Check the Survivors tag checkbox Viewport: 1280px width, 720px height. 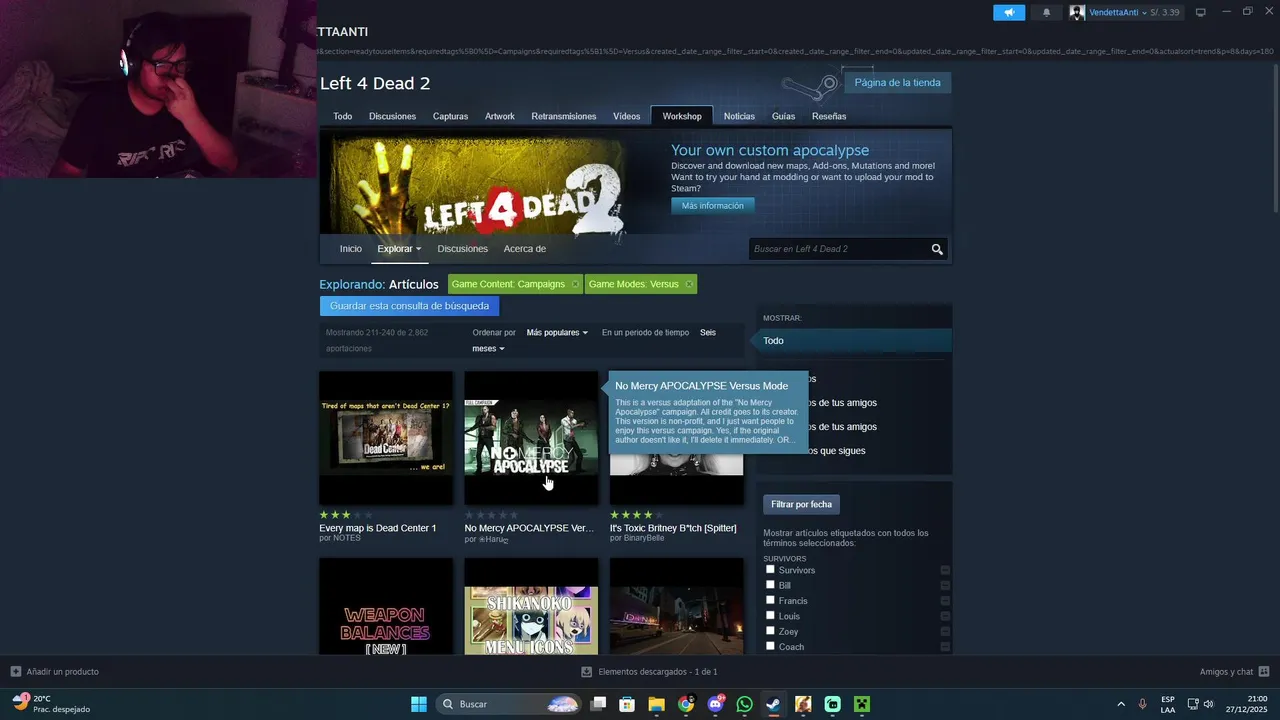pos(770,569)
